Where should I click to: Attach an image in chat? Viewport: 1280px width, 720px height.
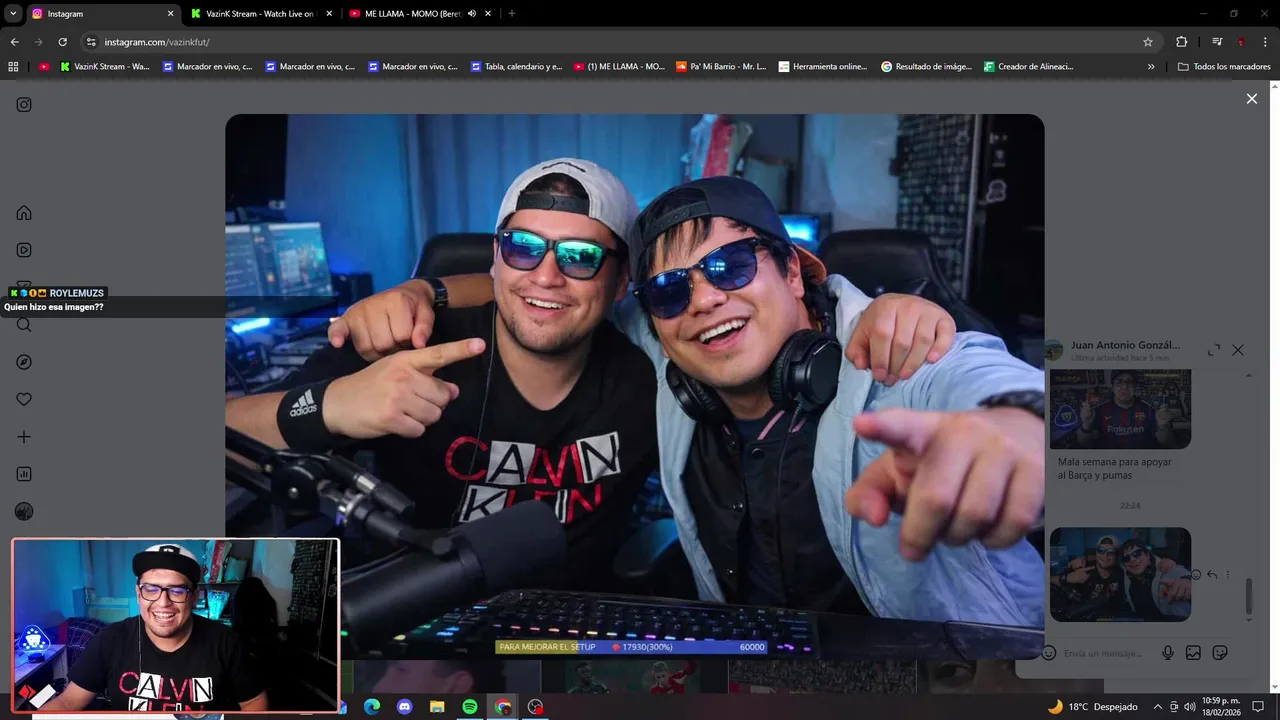[x=1193, y=653]
